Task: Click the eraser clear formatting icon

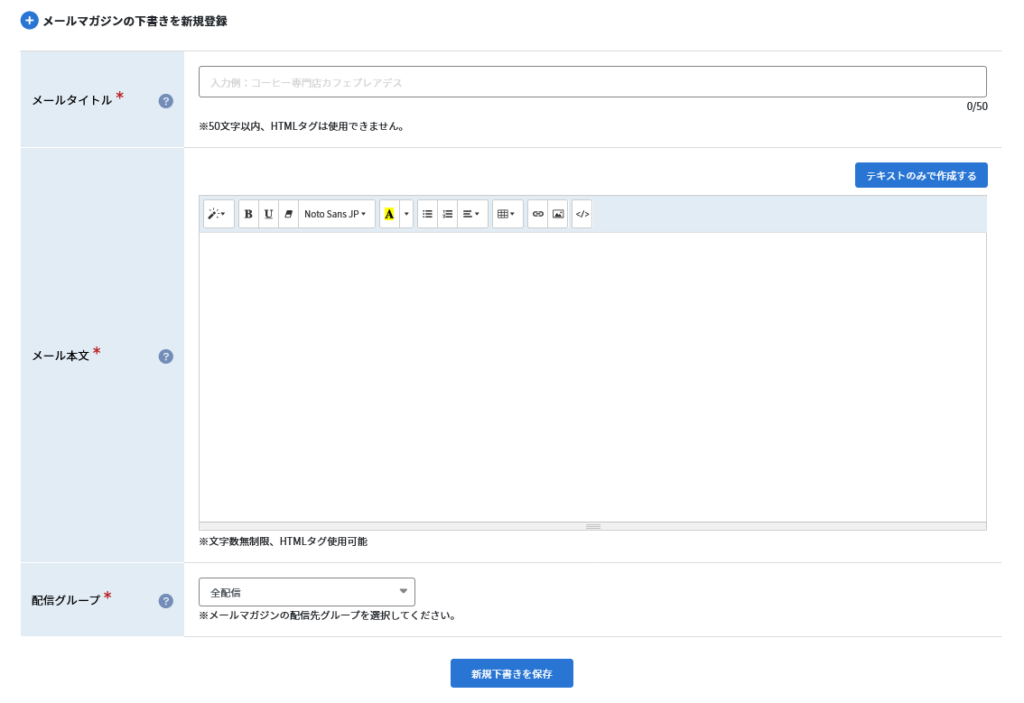Action: (x=288, y=214)
